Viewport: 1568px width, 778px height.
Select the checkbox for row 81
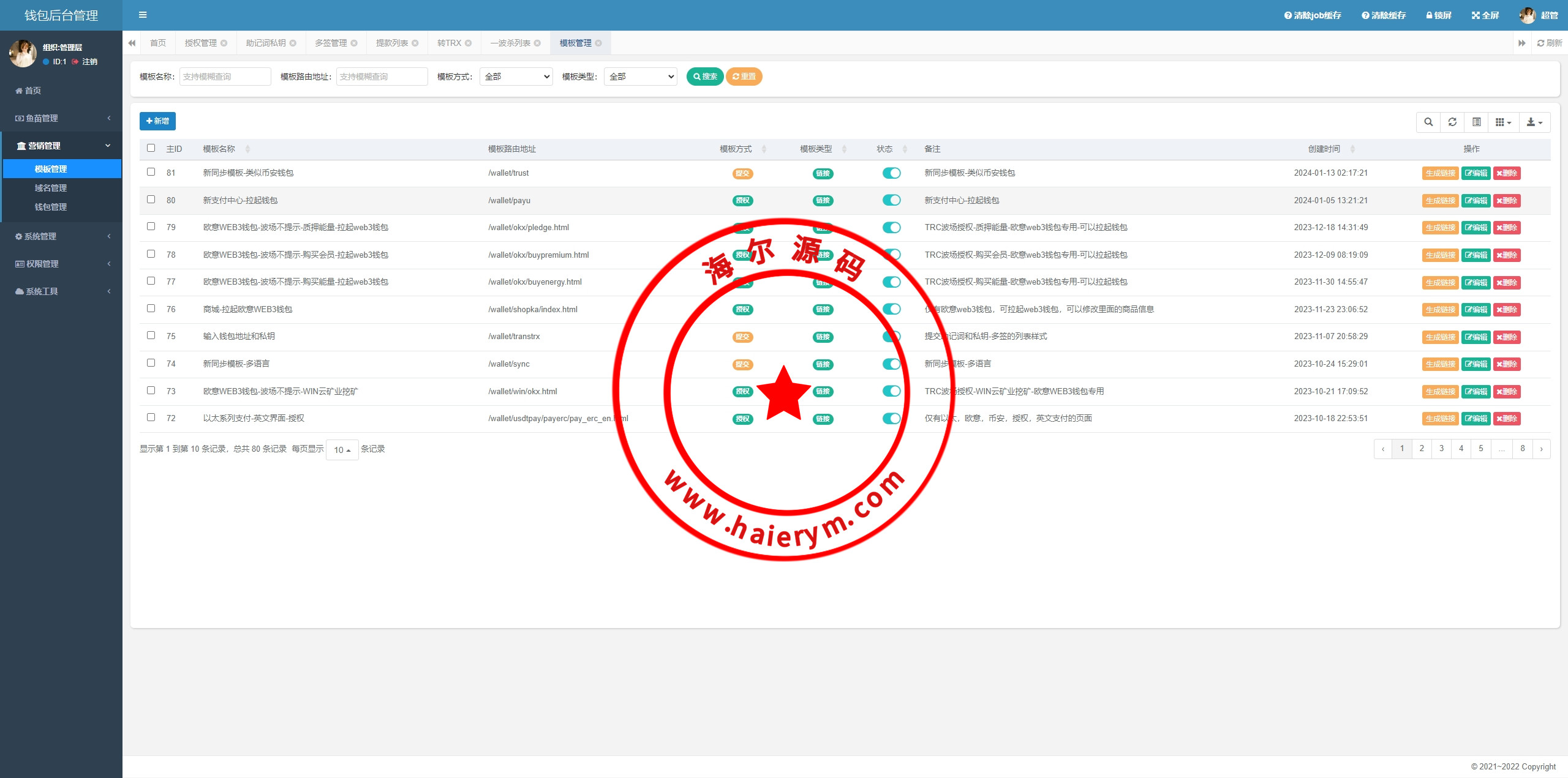pyautogui.click(x=151, y=172)
